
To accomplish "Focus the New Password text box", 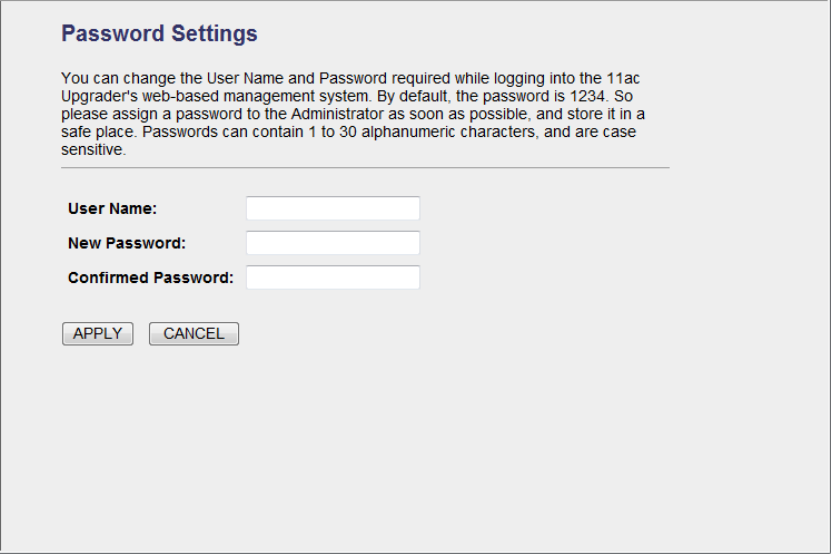I will tap(332, 243).
